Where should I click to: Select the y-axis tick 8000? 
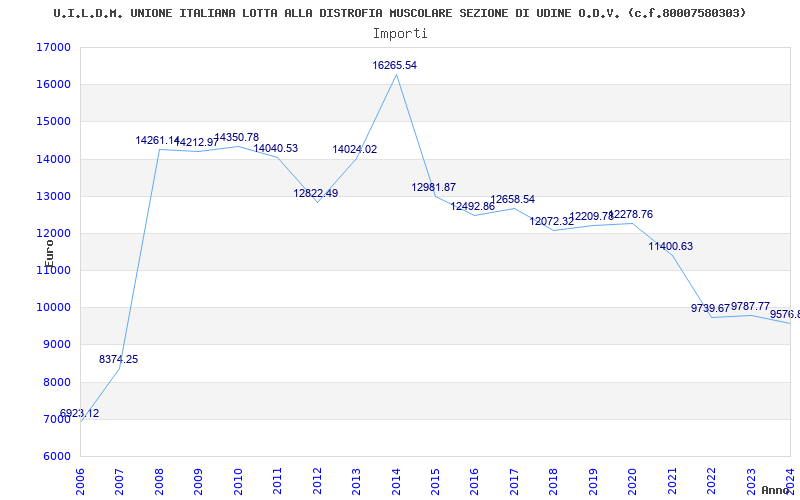pos(56,382)
